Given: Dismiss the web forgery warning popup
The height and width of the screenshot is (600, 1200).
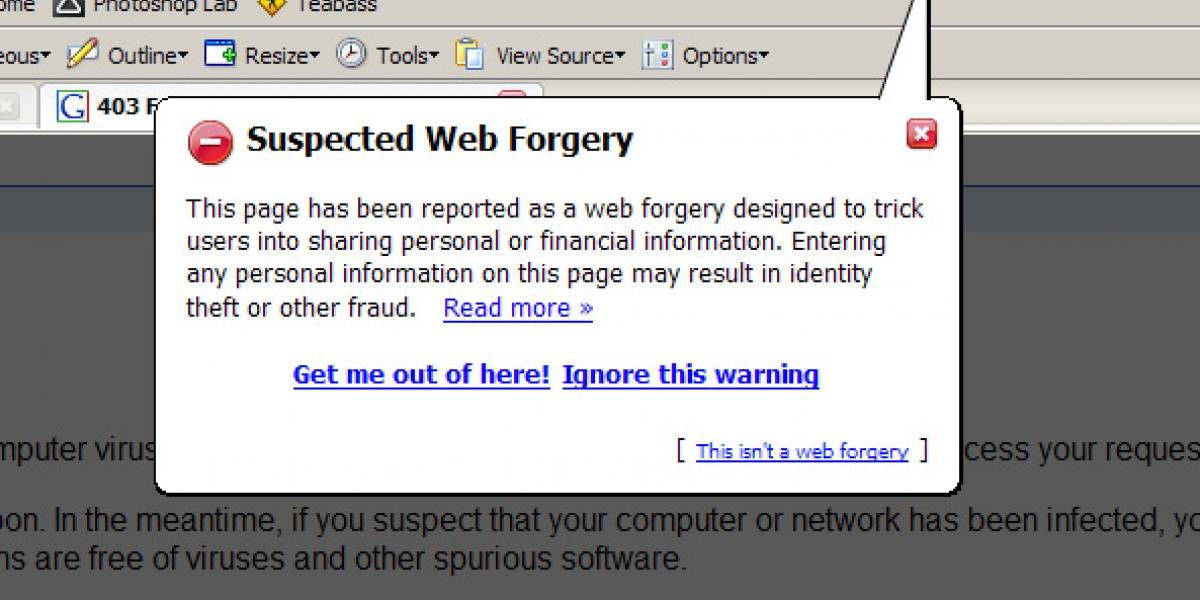Looking at the screenshot, I should pyautogui.click(x=922, y=134).
